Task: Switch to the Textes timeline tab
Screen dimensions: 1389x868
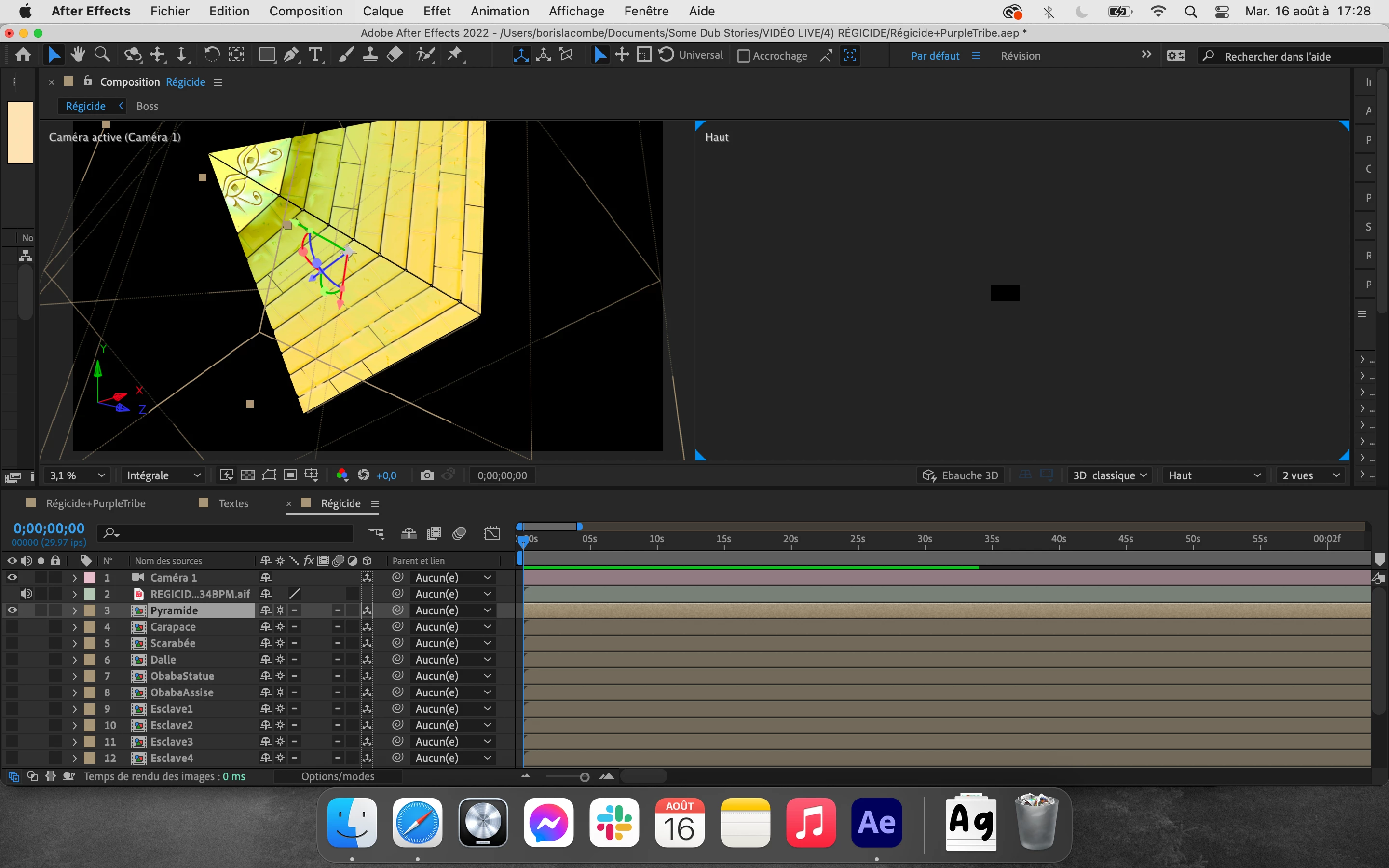Action: [x=233, y=503]
